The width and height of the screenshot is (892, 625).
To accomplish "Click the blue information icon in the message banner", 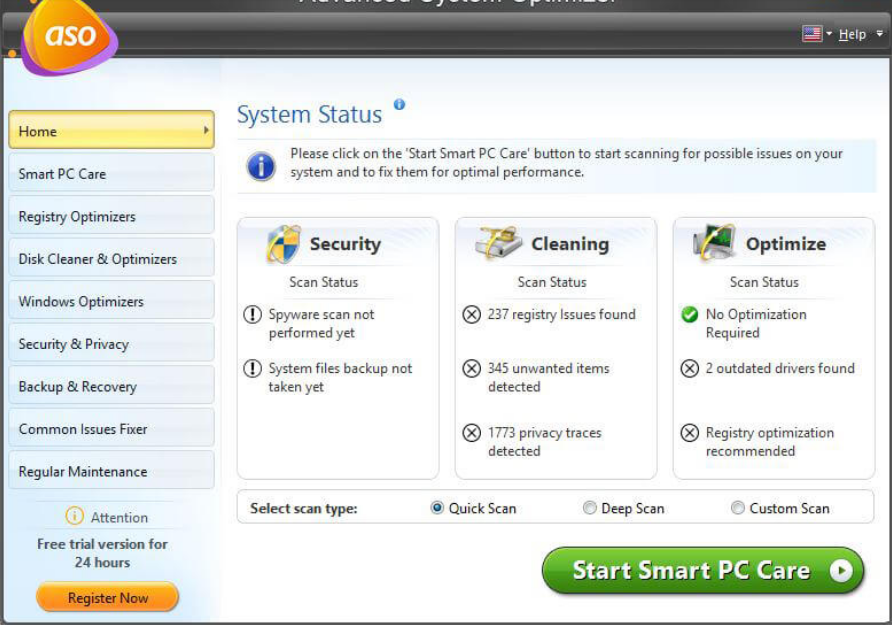I will pos(261,166).
